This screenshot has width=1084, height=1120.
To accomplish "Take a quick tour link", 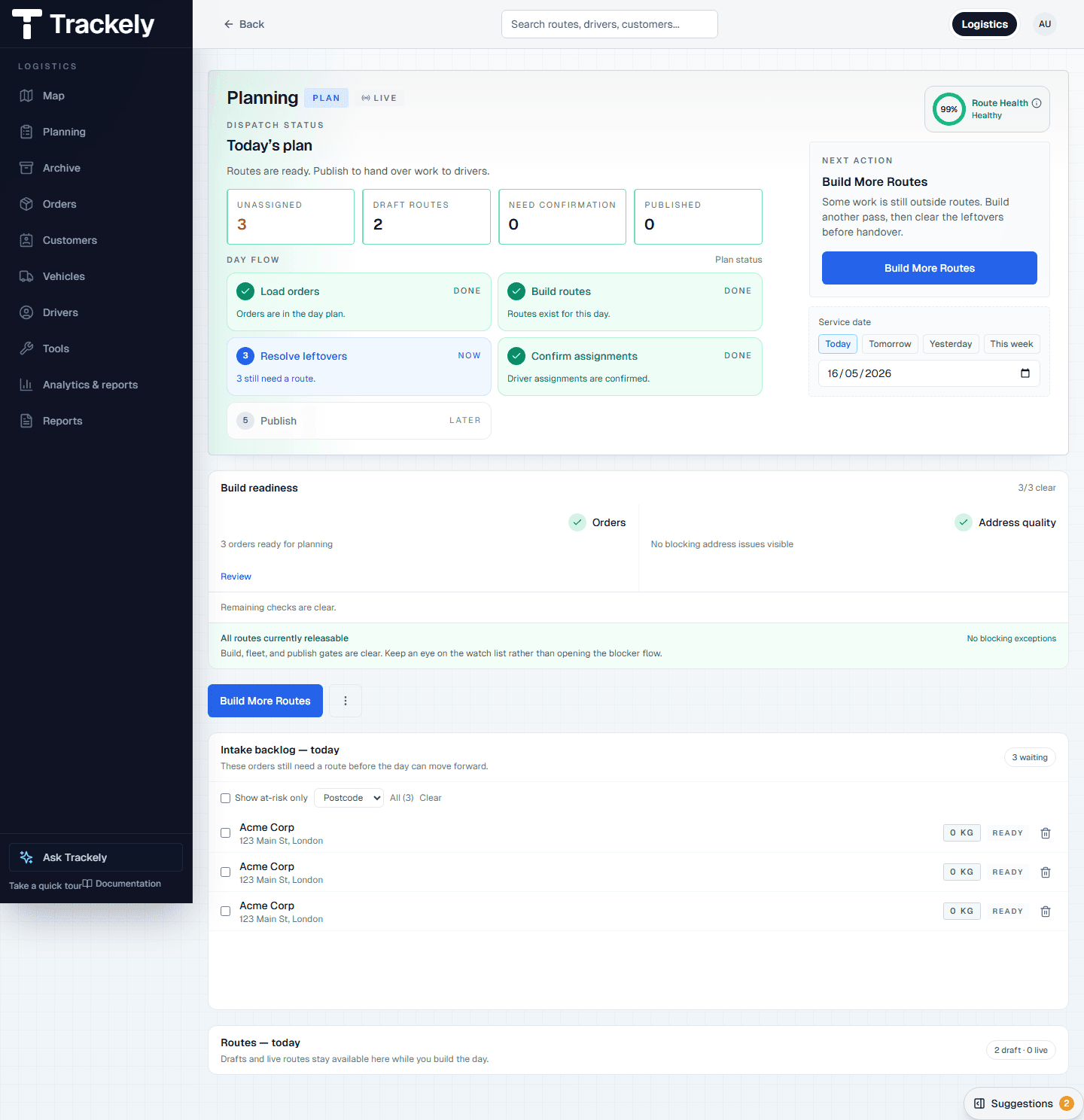I will coord(45,886).
